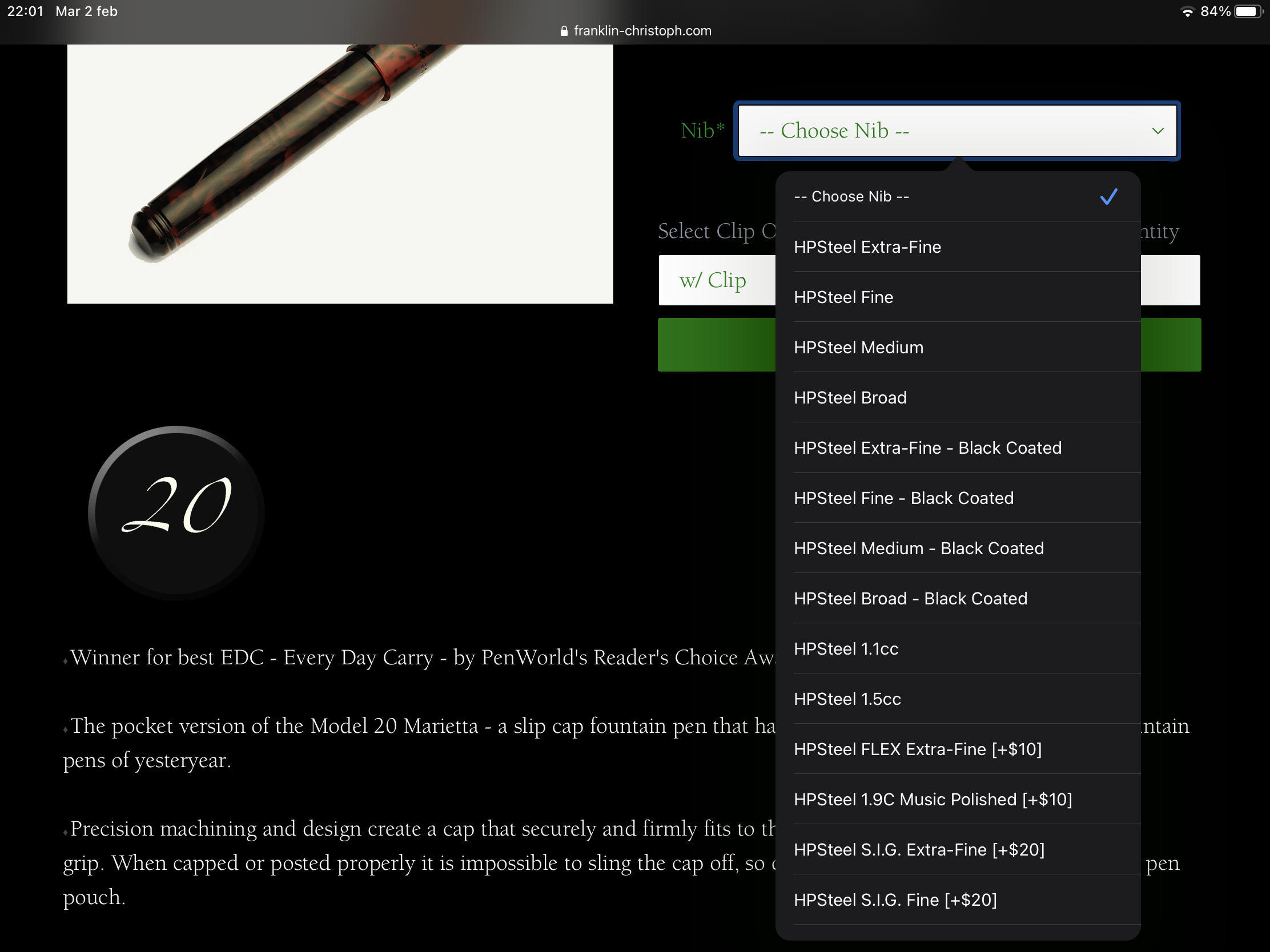Select HPSteel Broad - Black Coated
Image resolution: width=1270 pixels, height=952 pixels.
(x=910, y=599)
